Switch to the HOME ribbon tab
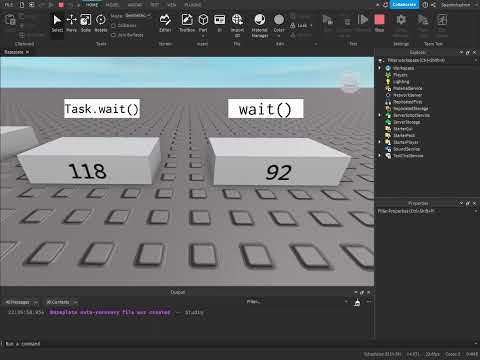This screenshot has height=360, width=480. 92,5
